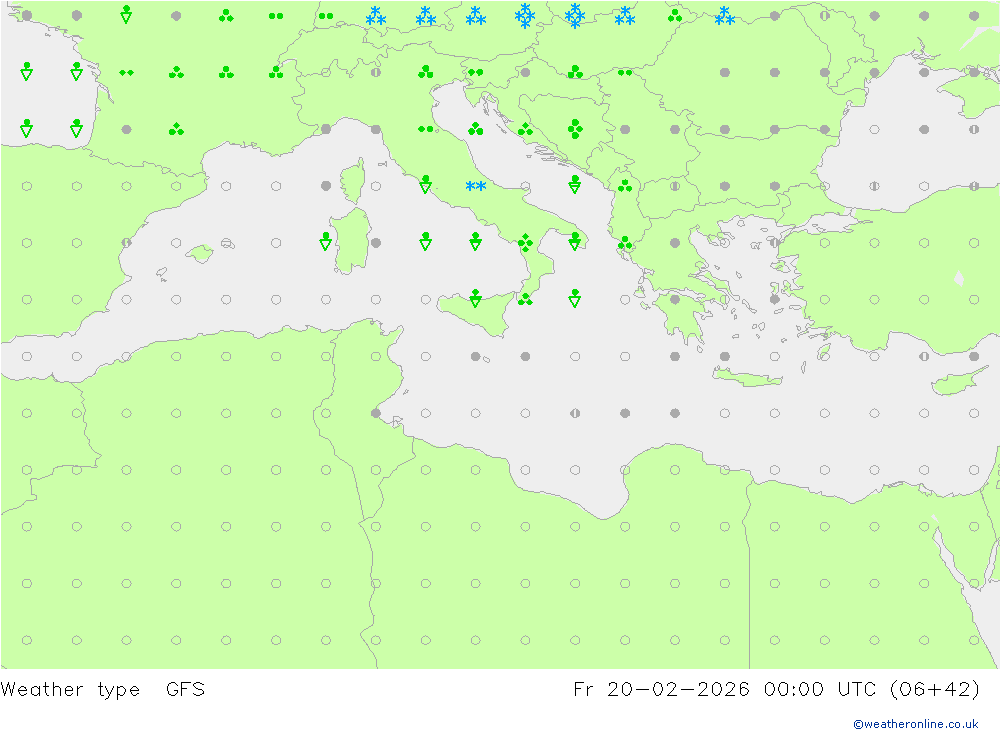The width and height of the screenshot is (1000, 733).
Task: Click the 'Fr 20-02-2026 00:00 UTC (06+42)' timestamp
Action: click(776, 690)
